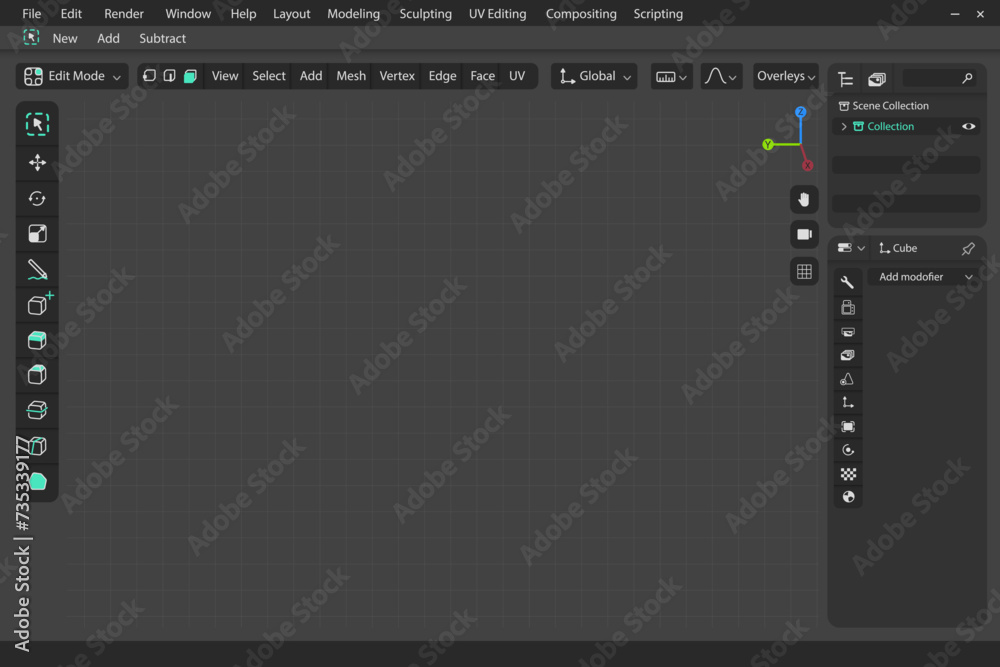The width and height of the screenshot is (1000, 667).
Task: Select the Poly Build tool
Action: (38, 481)
